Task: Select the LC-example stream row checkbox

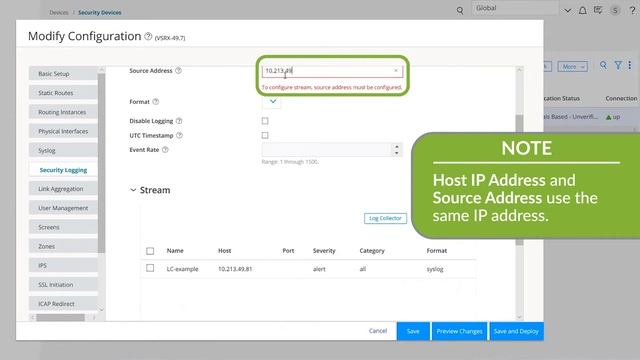Action: pos(150,268)
